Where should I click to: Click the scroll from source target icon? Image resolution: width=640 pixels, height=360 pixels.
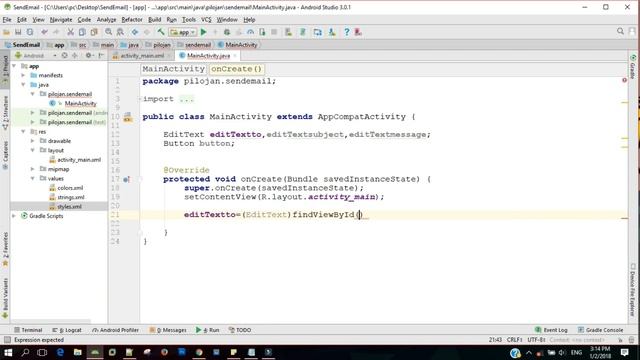64,56
